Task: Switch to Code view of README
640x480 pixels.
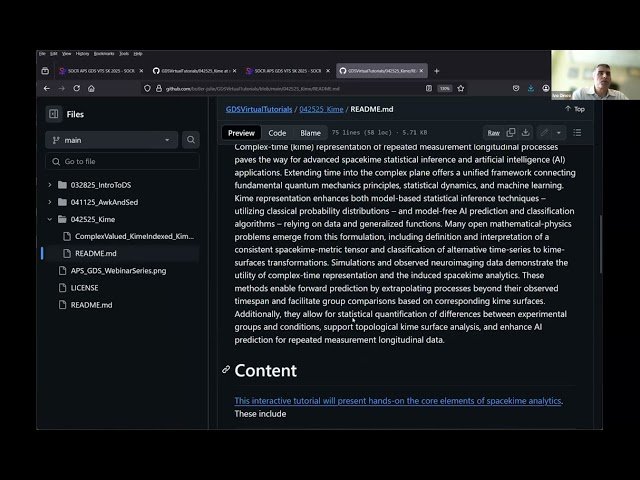Action: point(277,133)
